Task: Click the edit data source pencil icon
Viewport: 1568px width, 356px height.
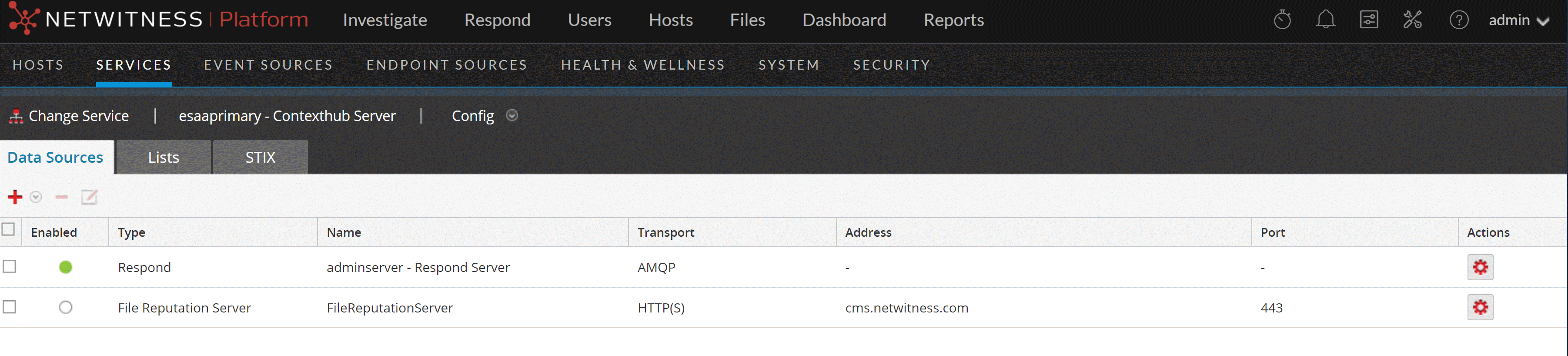Action: tap(89, 197)
